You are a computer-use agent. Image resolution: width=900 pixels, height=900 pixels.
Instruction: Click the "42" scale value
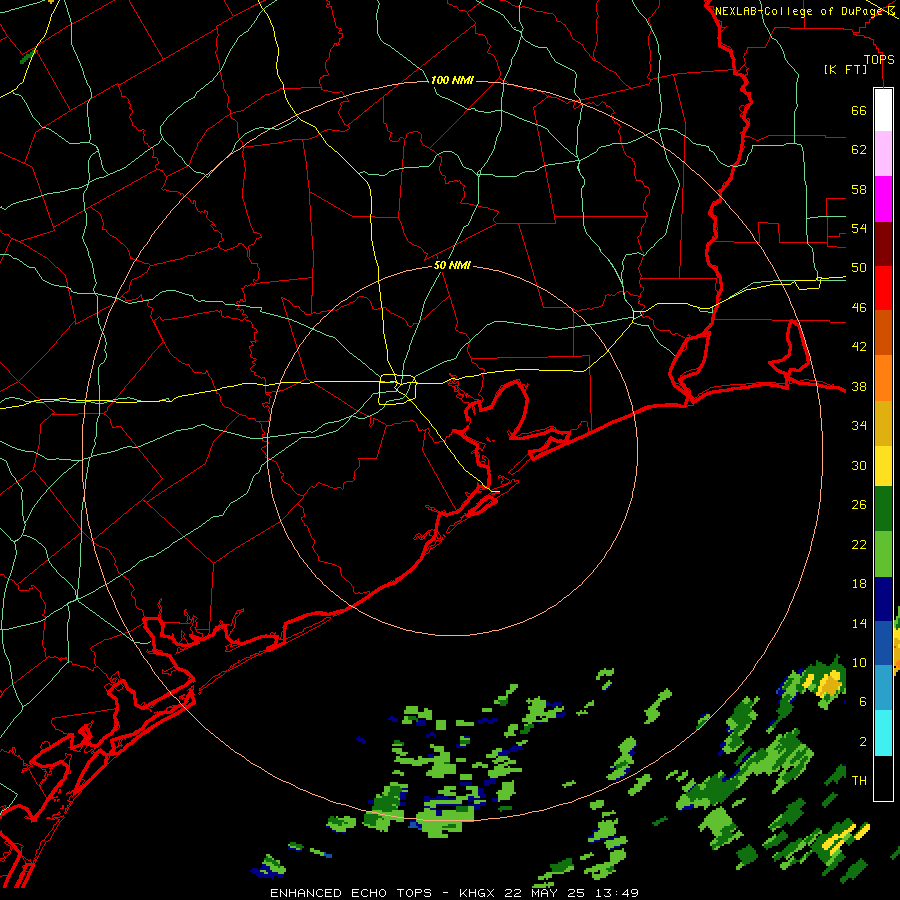[859, 347]
